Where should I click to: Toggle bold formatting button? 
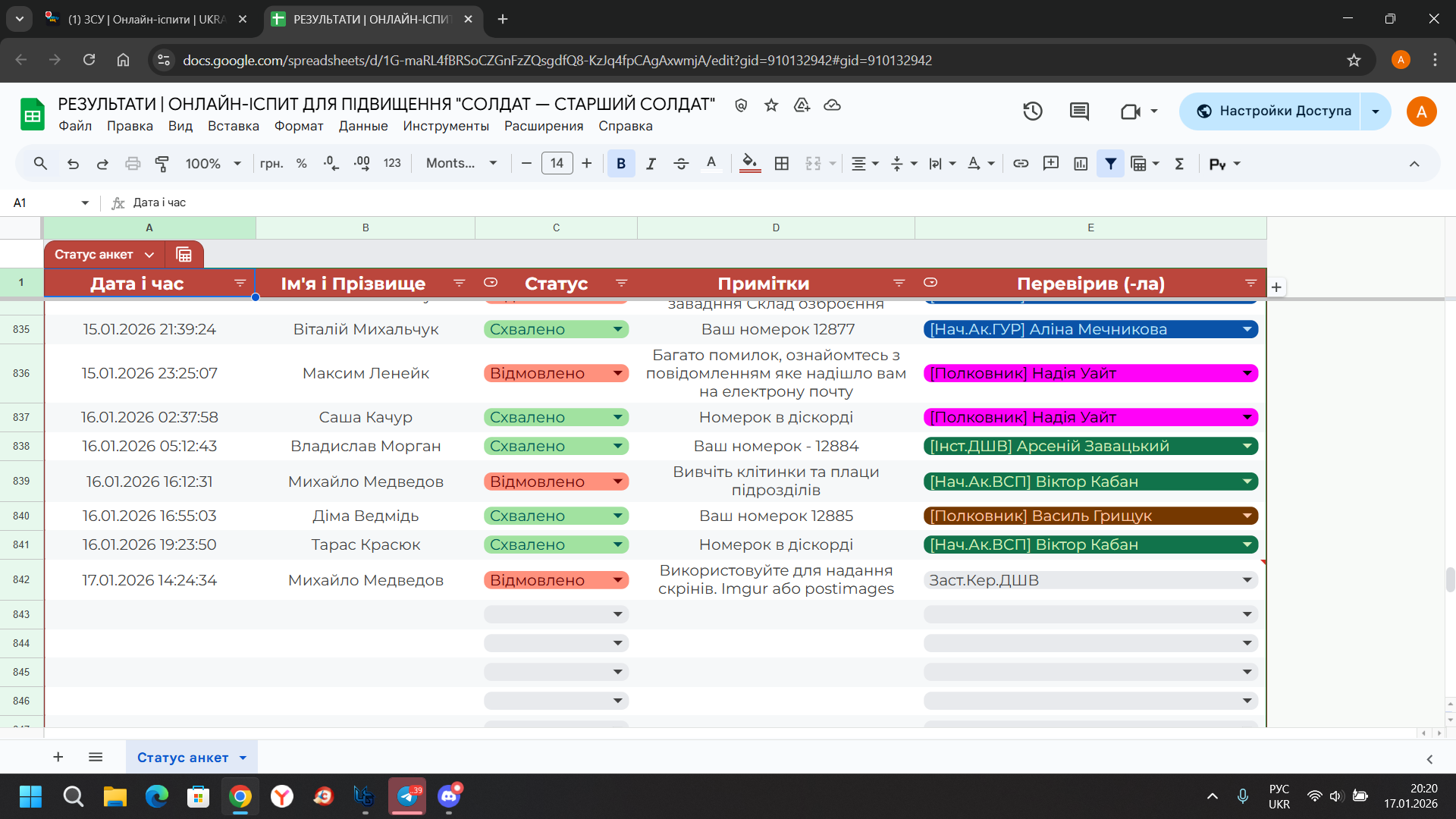coord(621,164)
